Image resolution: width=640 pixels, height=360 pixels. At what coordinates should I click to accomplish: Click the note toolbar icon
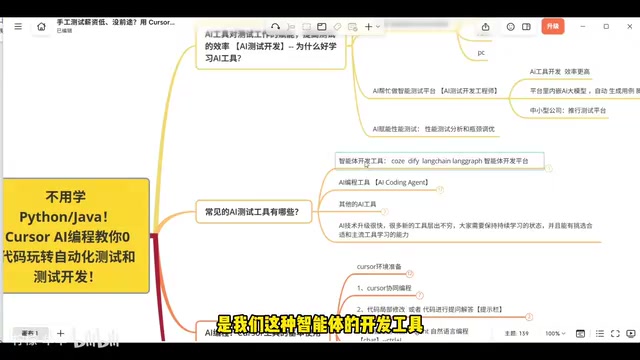tap(353, 27)
